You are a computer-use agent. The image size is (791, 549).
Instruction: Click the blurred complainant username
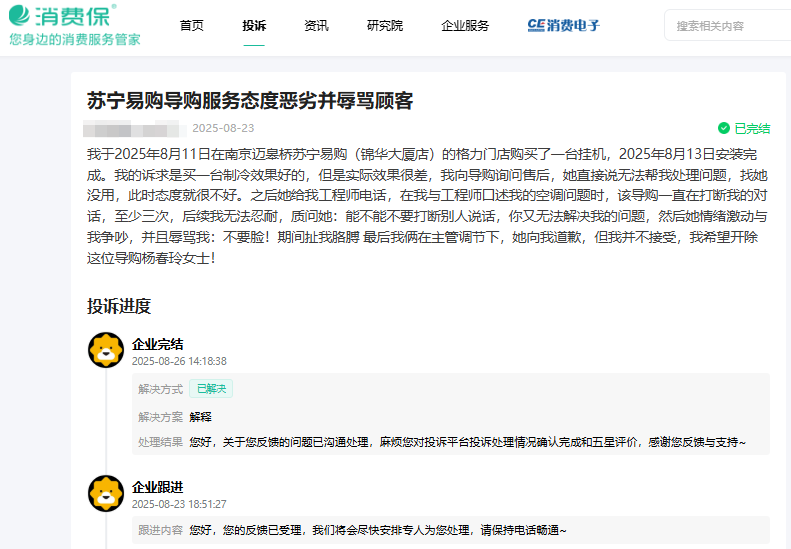134,129
